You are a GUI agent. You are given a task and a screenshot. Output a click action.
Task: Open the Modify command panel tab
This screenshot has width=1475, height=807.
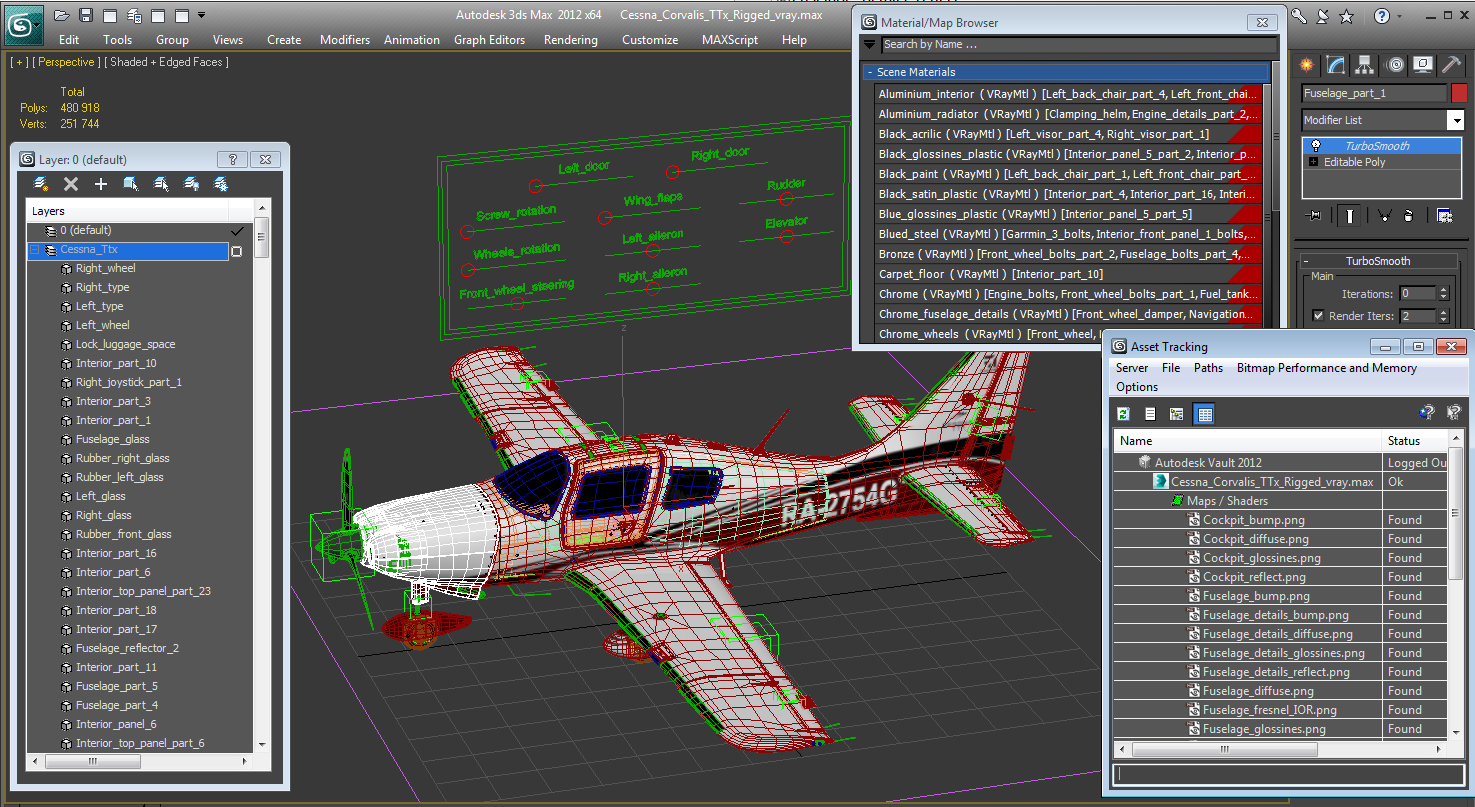pos(1336,65)
